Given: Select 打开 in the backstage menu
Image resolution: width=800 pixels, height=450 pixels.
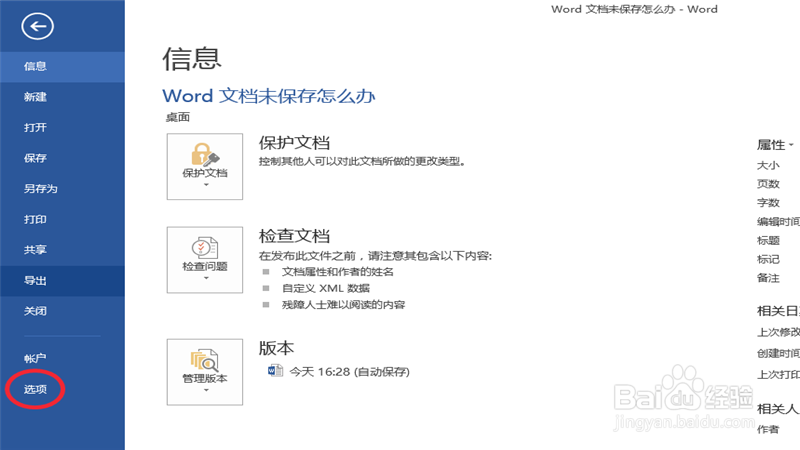Looking at the screenshot, I should (62, 128).
